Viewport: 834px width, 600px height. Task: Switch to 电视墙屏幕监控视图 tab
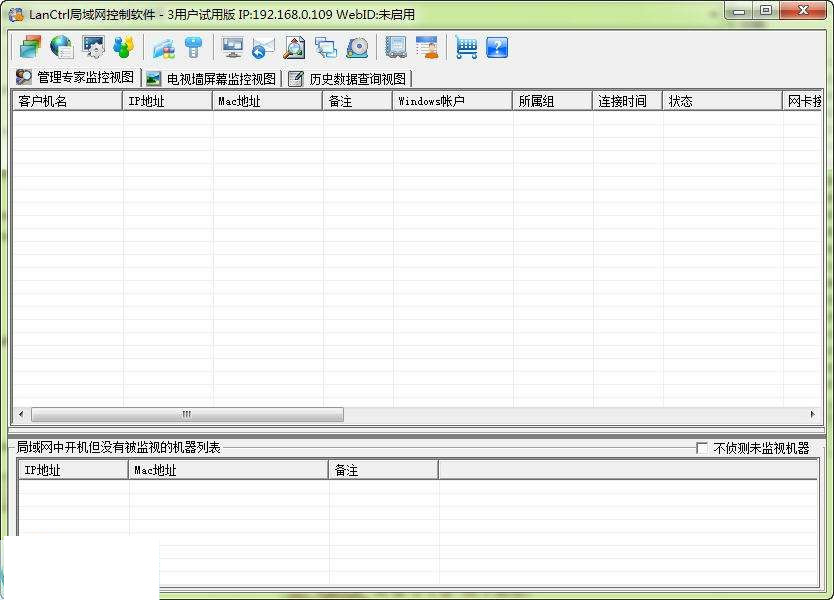click(x=212, y=78)
